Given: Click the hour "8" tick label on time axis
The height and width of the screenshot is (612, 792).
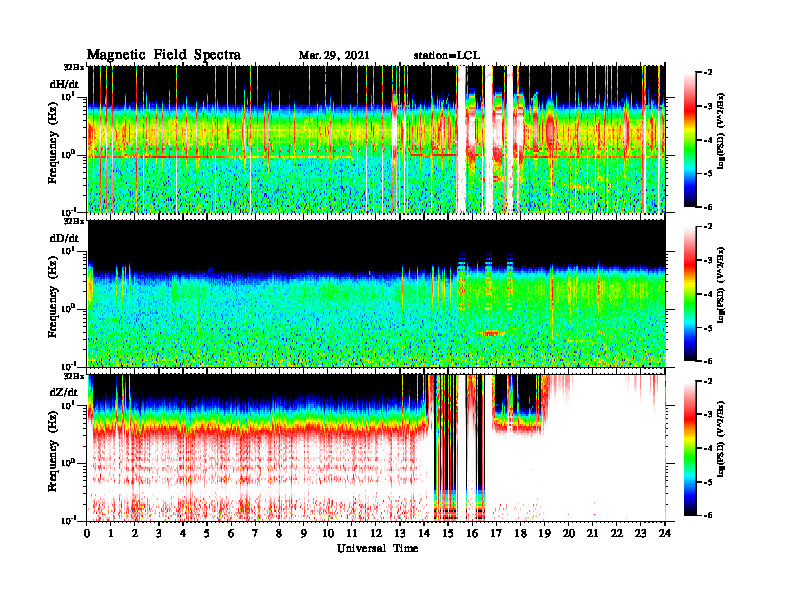Looking at the screenshot, I should (x=279, y=534).
